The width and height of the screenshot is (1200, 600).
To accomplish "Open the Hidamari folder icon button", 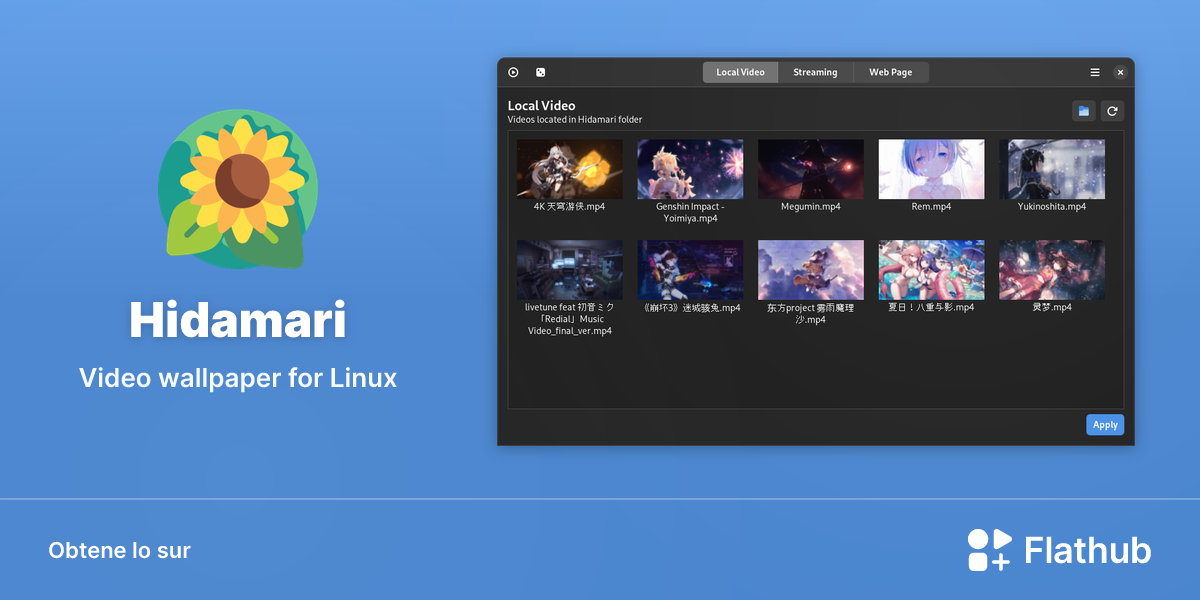I will (x=1083, y=111).
